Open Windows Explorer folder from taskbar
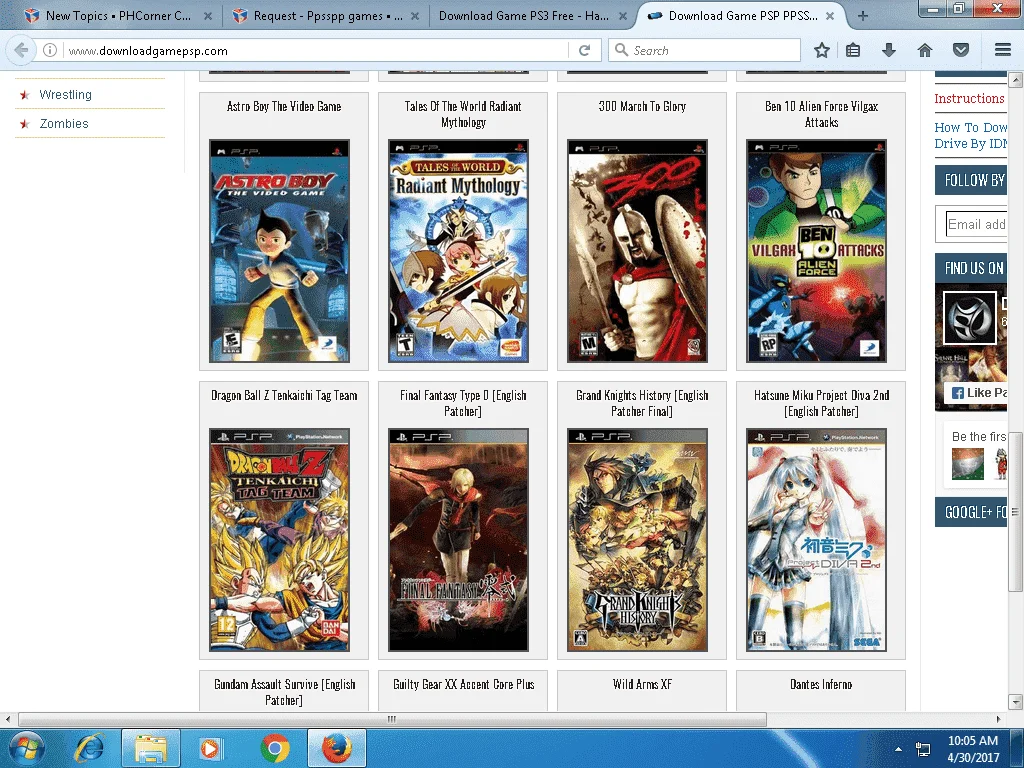Viewport: 1024px width, 768px height. (x=151, y=748)
